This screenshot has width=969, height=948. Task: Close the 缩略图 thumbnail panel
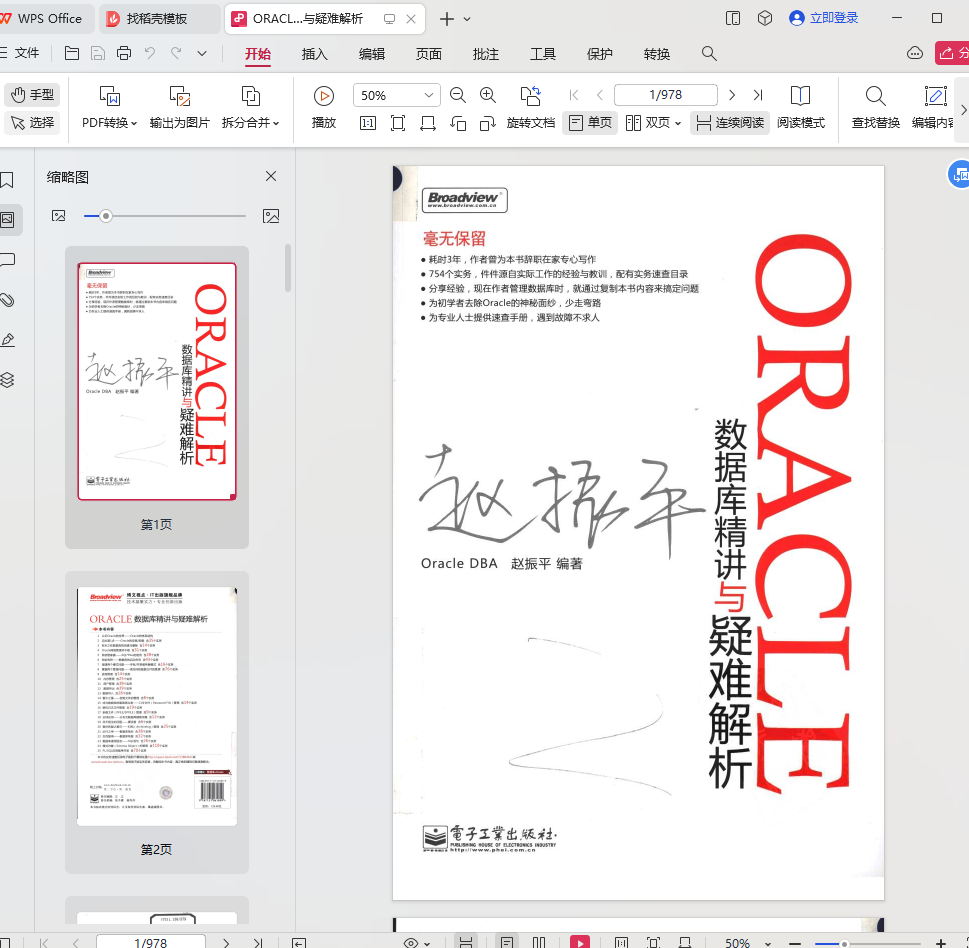tap(271, 176)
